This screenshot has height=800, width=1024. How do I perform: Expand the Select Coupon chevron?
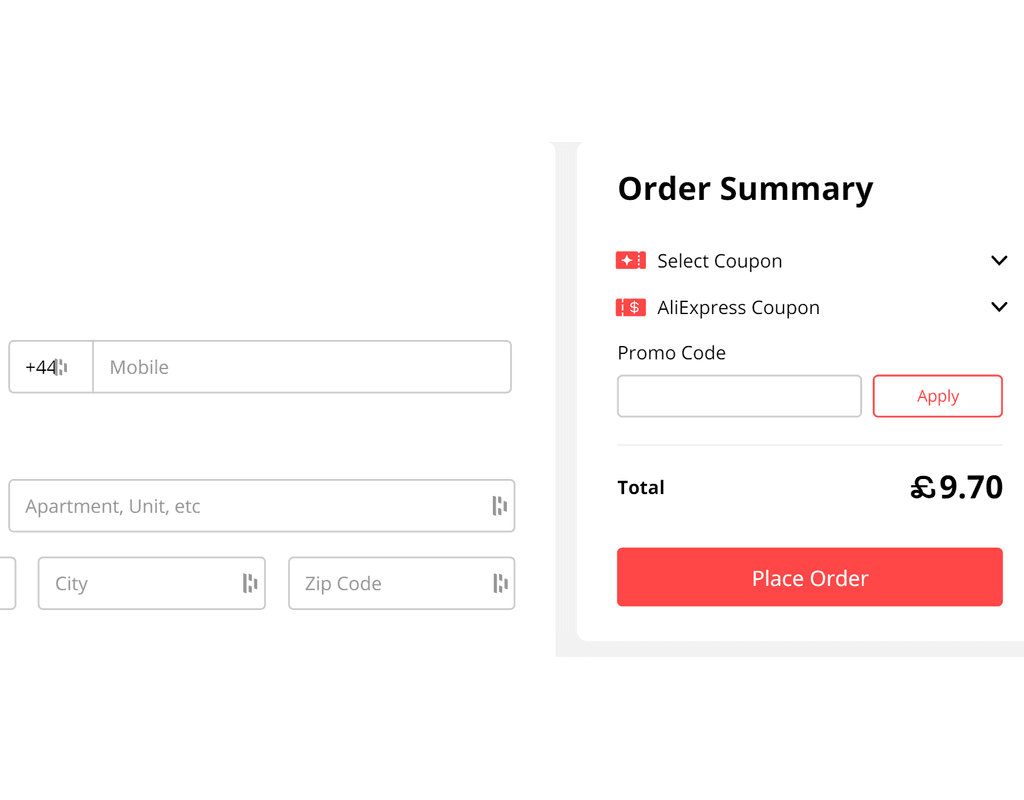pos(998,261)
